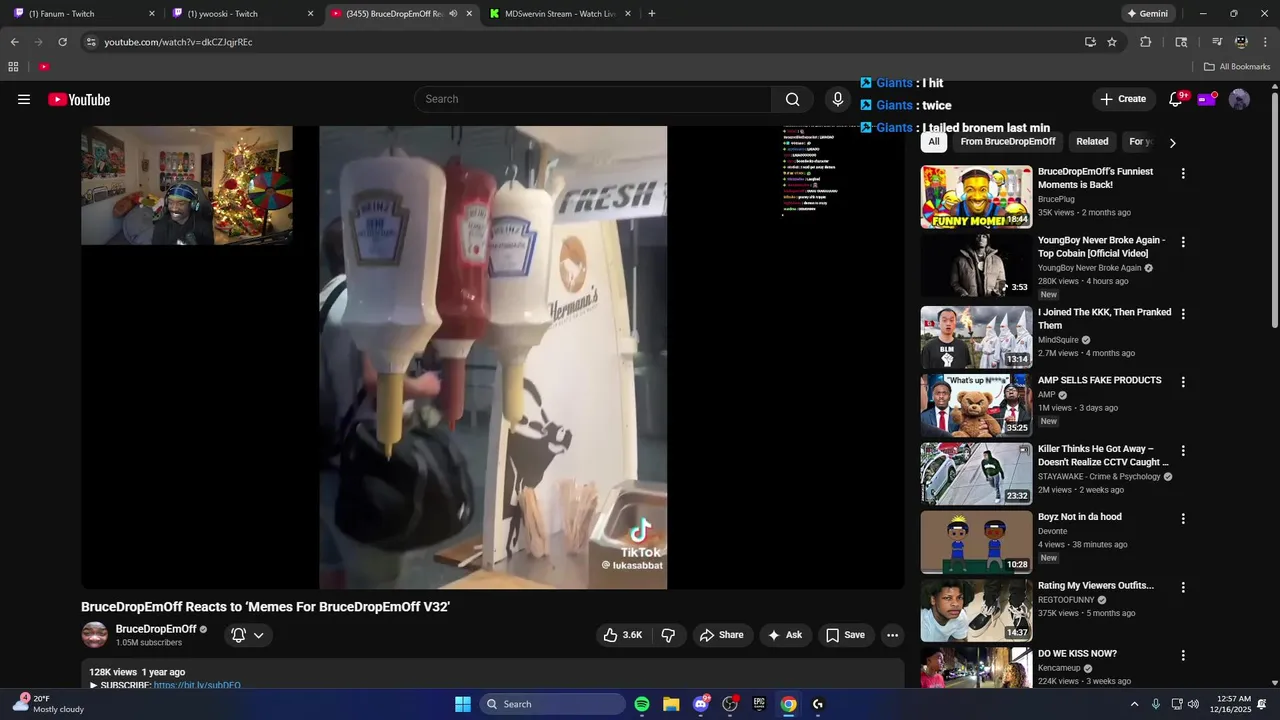View site information icon beside the URL
The image size is (1280, 720).
click(x=91, y=42)
